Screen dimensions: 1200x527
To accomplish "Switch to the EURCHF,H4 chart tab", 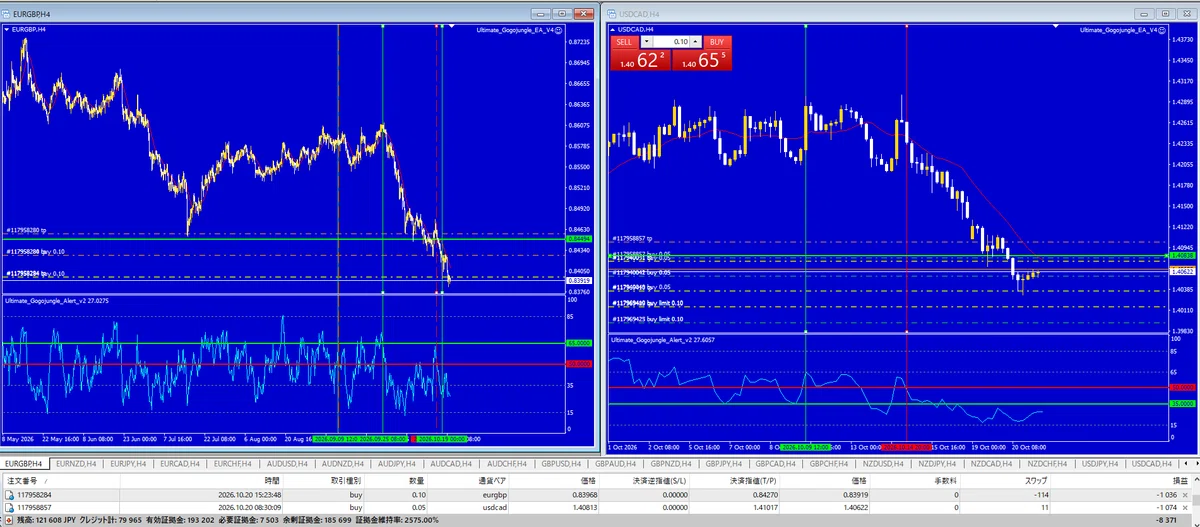I will coord(234,464).
